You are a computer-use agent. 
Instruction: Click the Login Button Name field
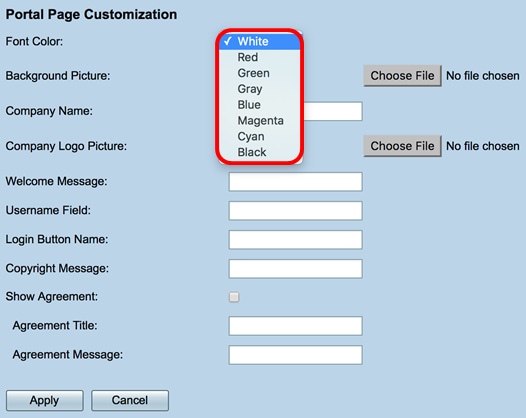point(296,240)
